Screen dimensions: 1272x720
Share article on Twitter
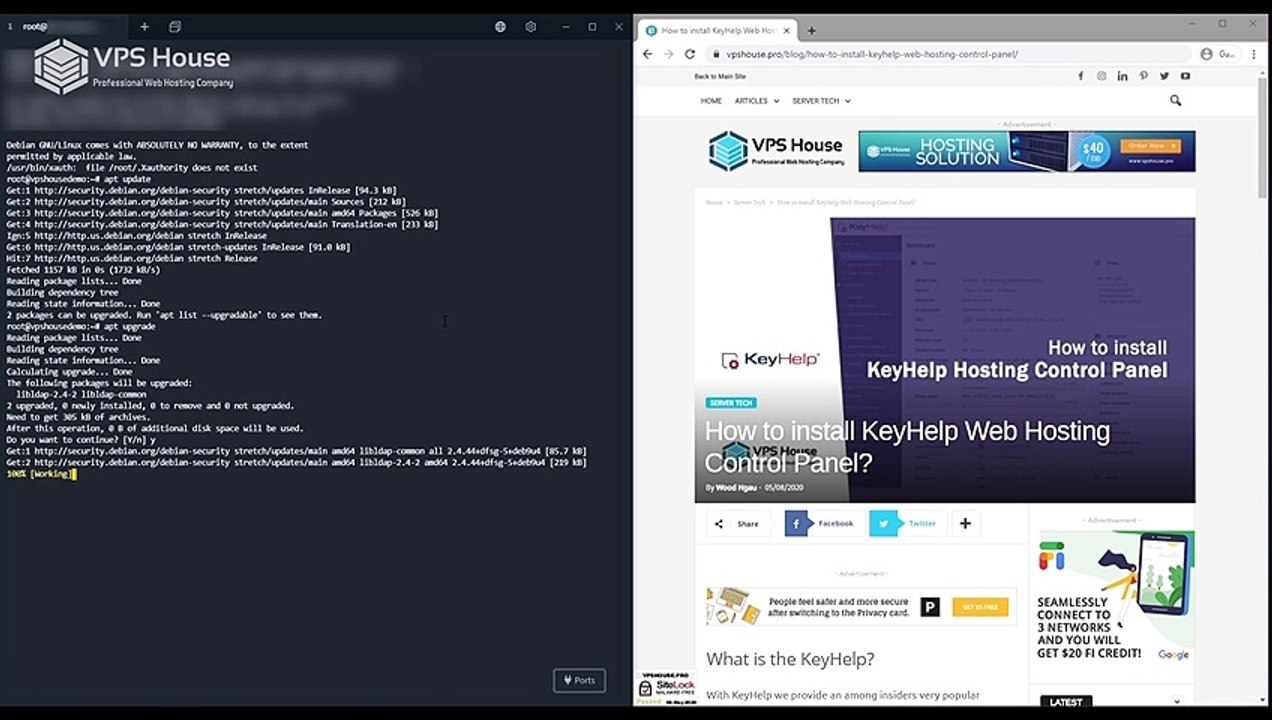(907, 523)
